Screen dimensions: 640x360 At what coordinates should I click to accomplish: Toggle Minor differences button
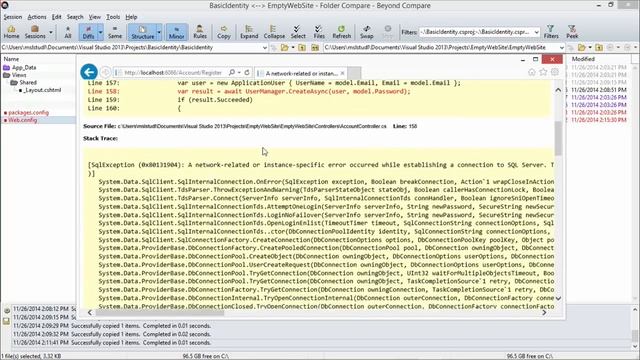(x=176, y=32)
